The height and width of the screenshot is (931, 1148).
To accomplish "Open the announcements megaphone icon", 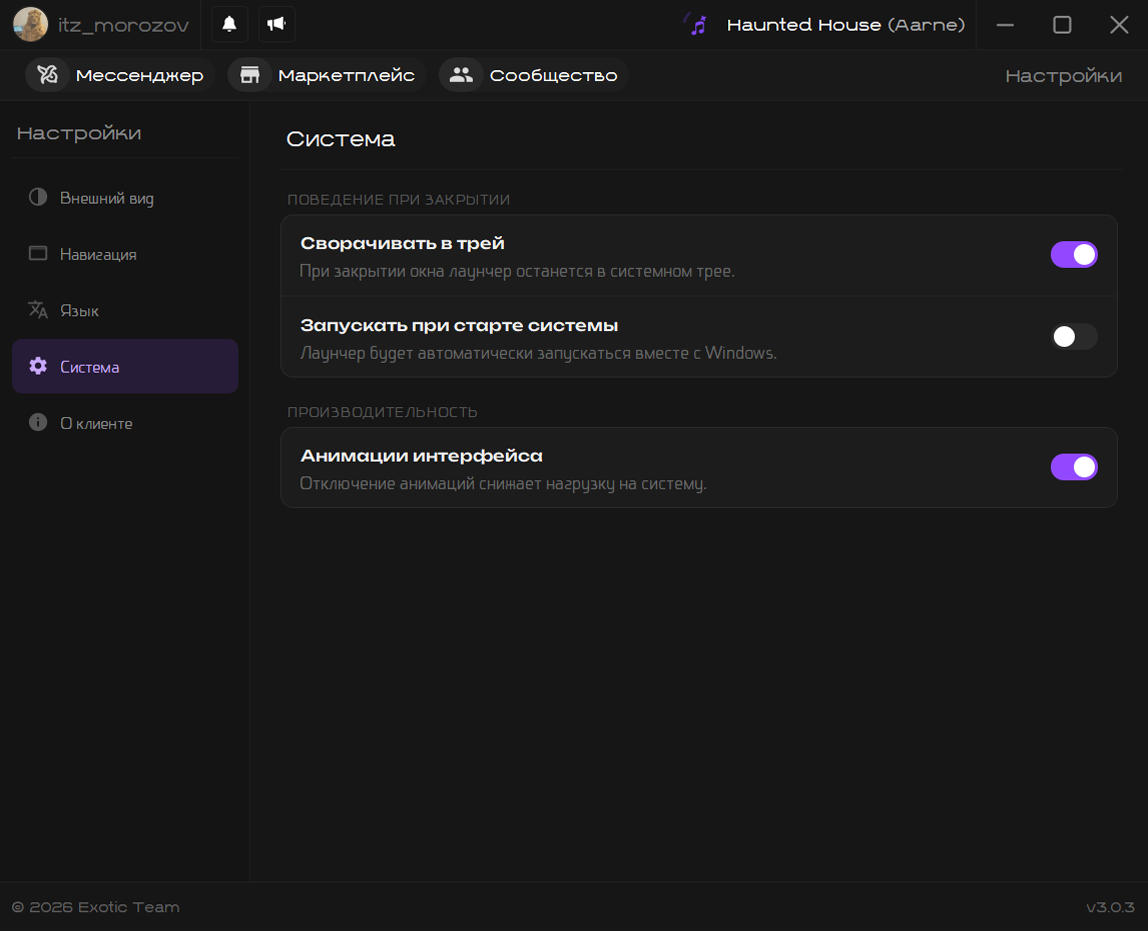I will coord(276,24).
